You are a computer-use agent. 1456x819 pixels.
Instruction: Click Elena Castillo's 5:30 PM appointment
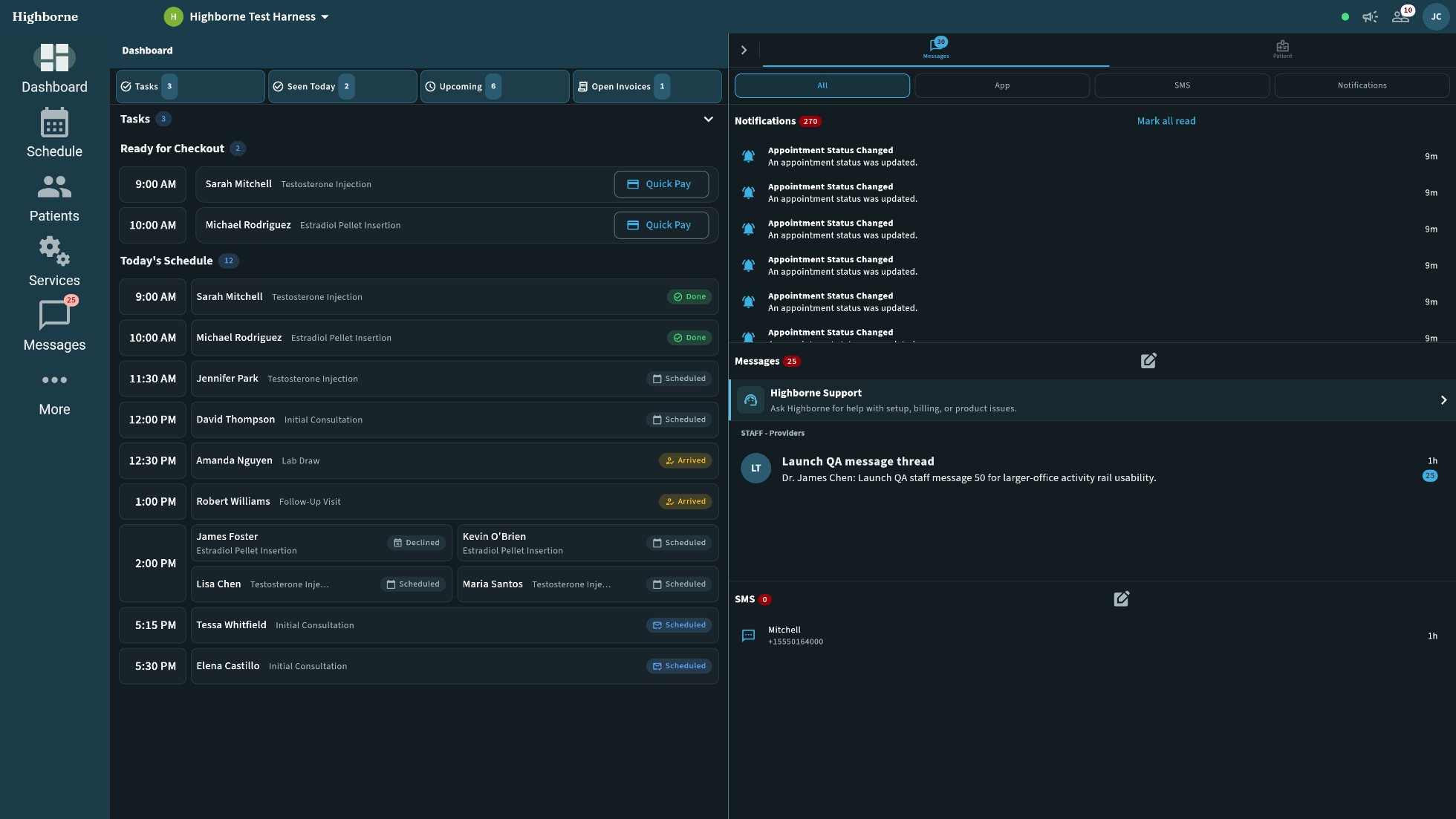point(455,666)
